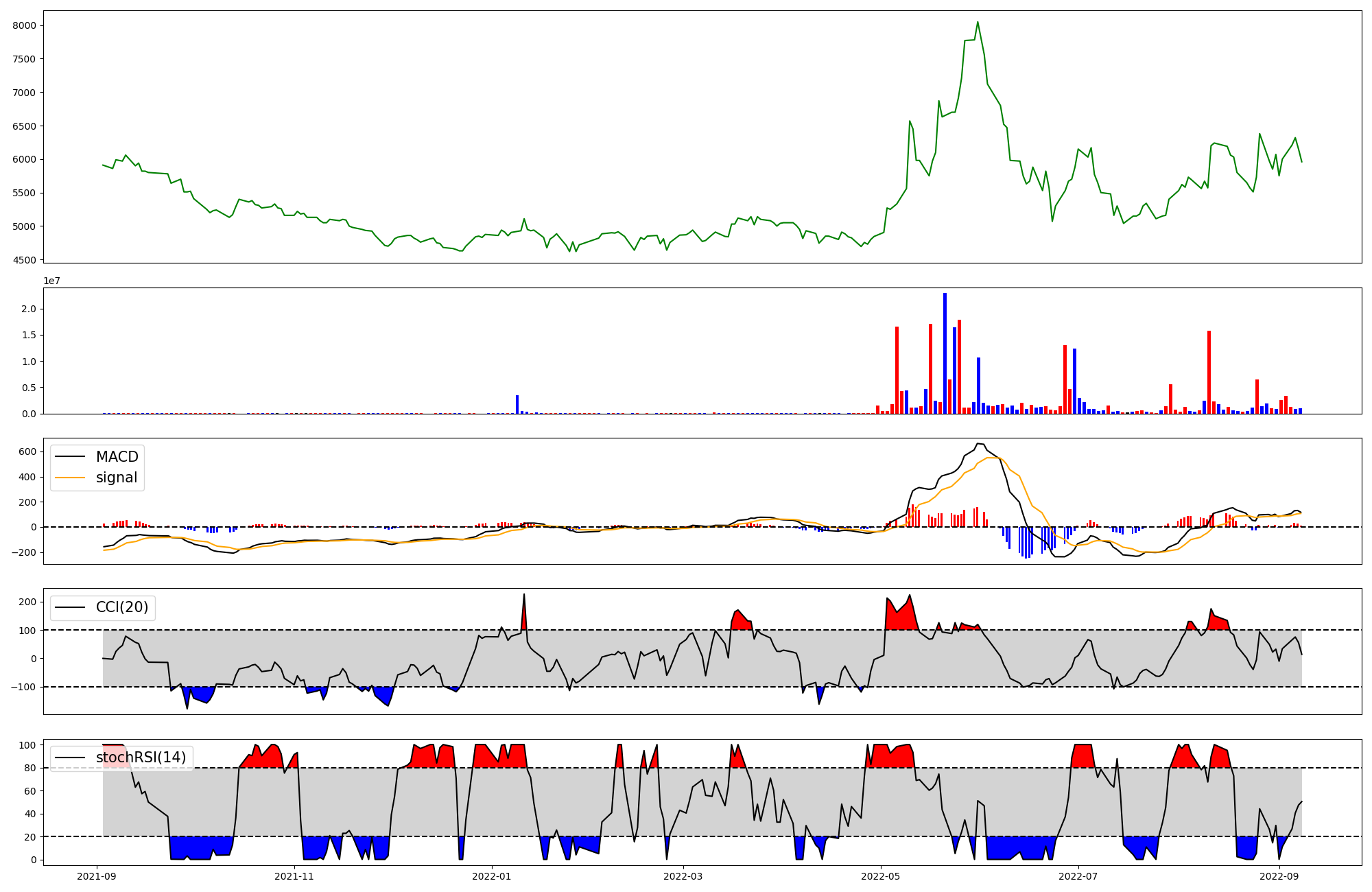This screenshot has height=892, width=1372.
Task: Click the 600 MACD axis label
Action: click(27, 451)
